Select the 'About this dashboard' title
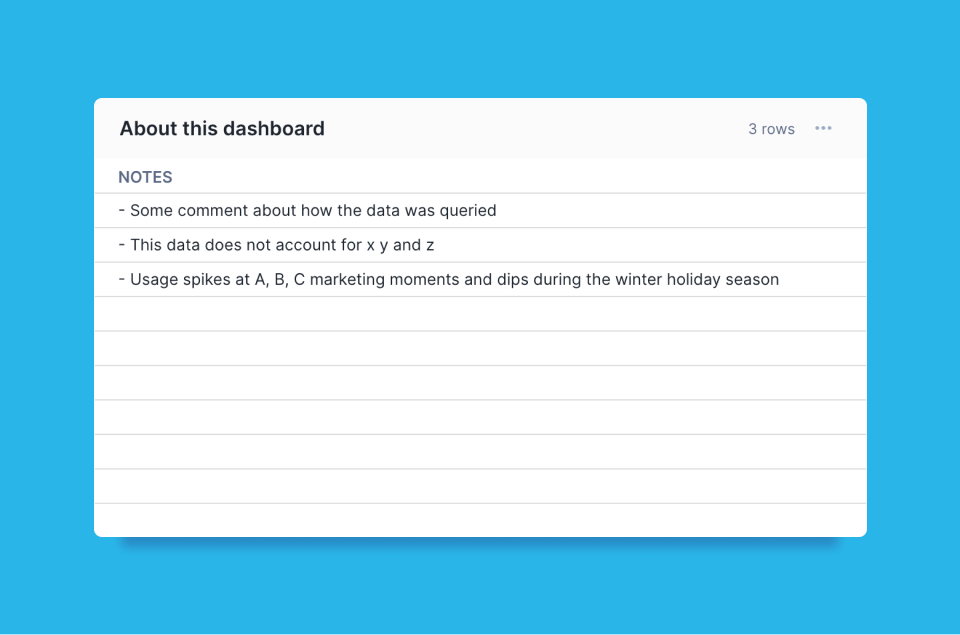The height and width of the screenshot is (635, 960). (x=222, y=128)
